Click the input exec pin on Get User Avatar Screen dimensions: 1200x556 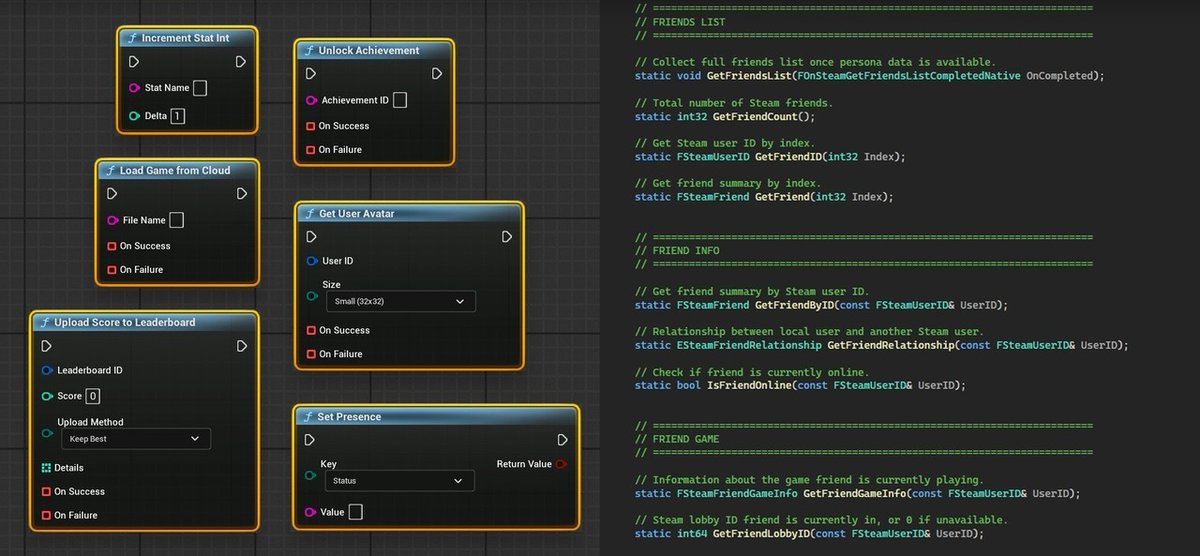pos(311,237)
